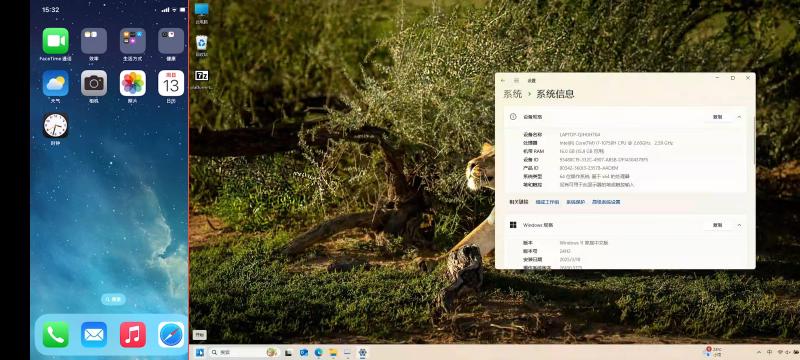Tap the Phone icon in dock
Screen dimensions: 800x360
pyautogui.click(x=56, y=335)
